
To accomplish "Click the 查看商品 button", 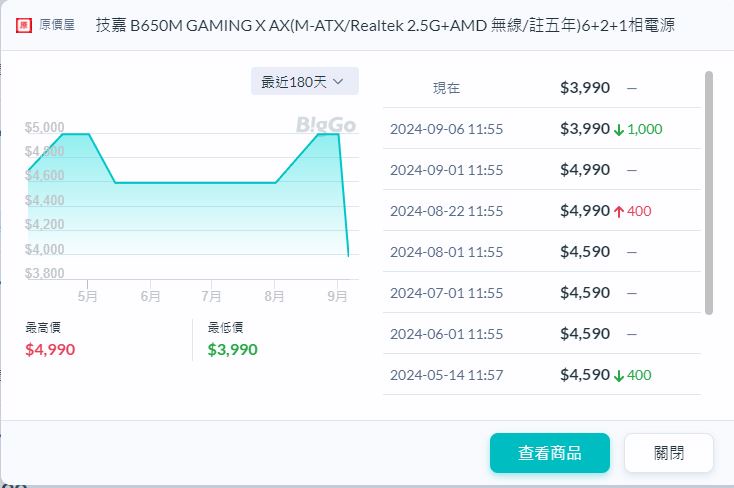I will pyautogui.click(x=549, y=453).
